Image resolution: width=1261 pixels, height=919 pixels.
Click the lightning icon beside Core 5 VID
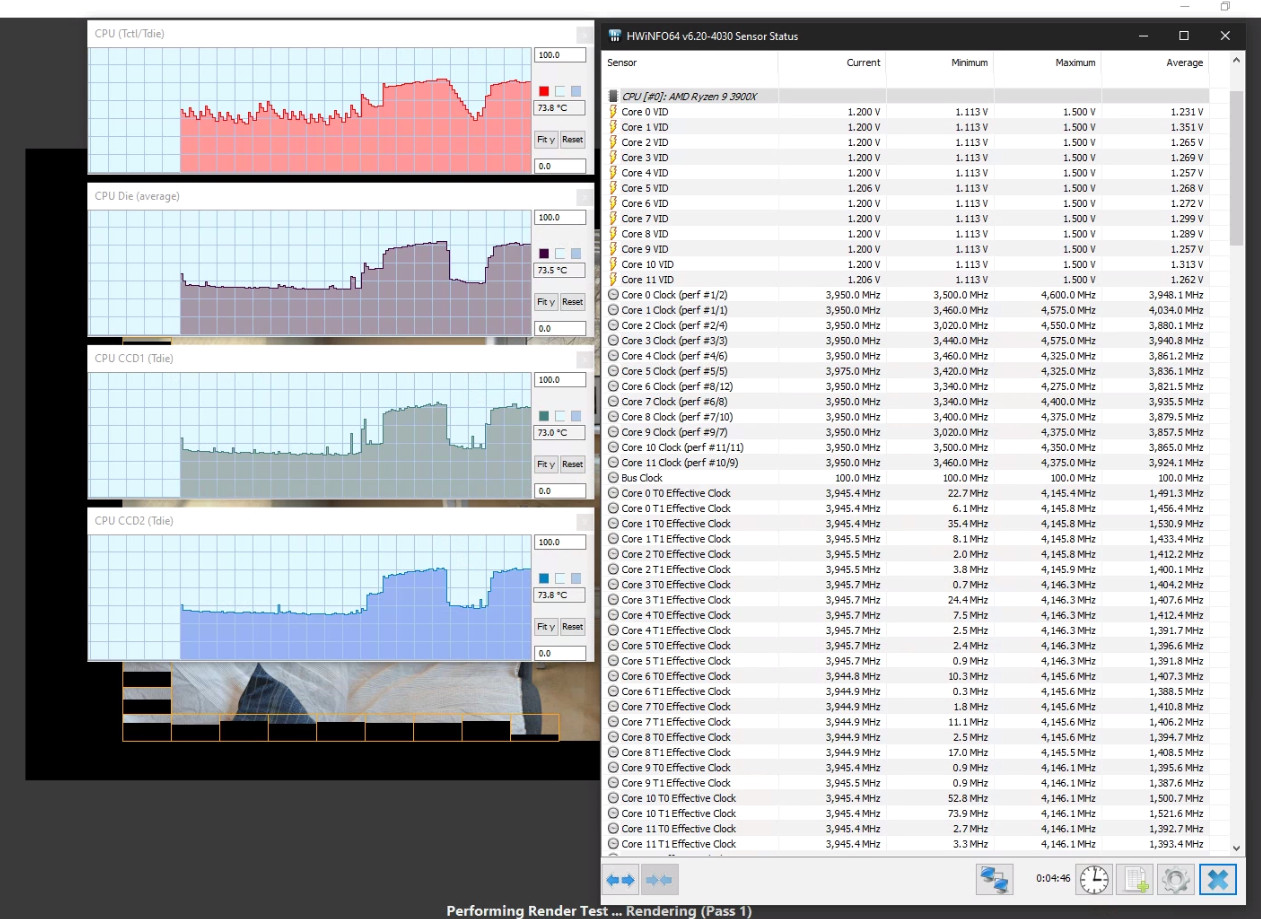point(613,188)
